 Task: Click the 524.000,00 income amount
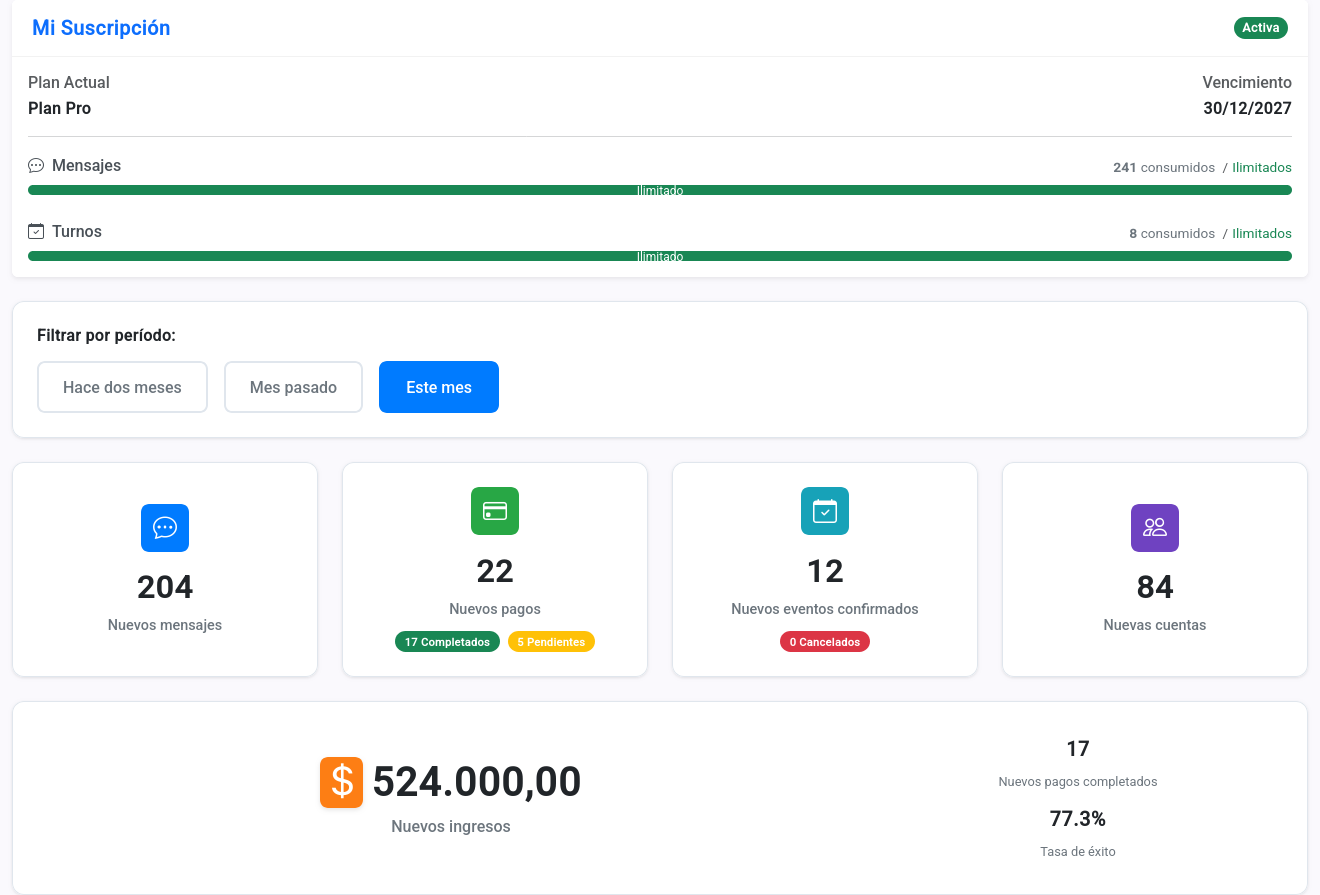click(477, 782)
